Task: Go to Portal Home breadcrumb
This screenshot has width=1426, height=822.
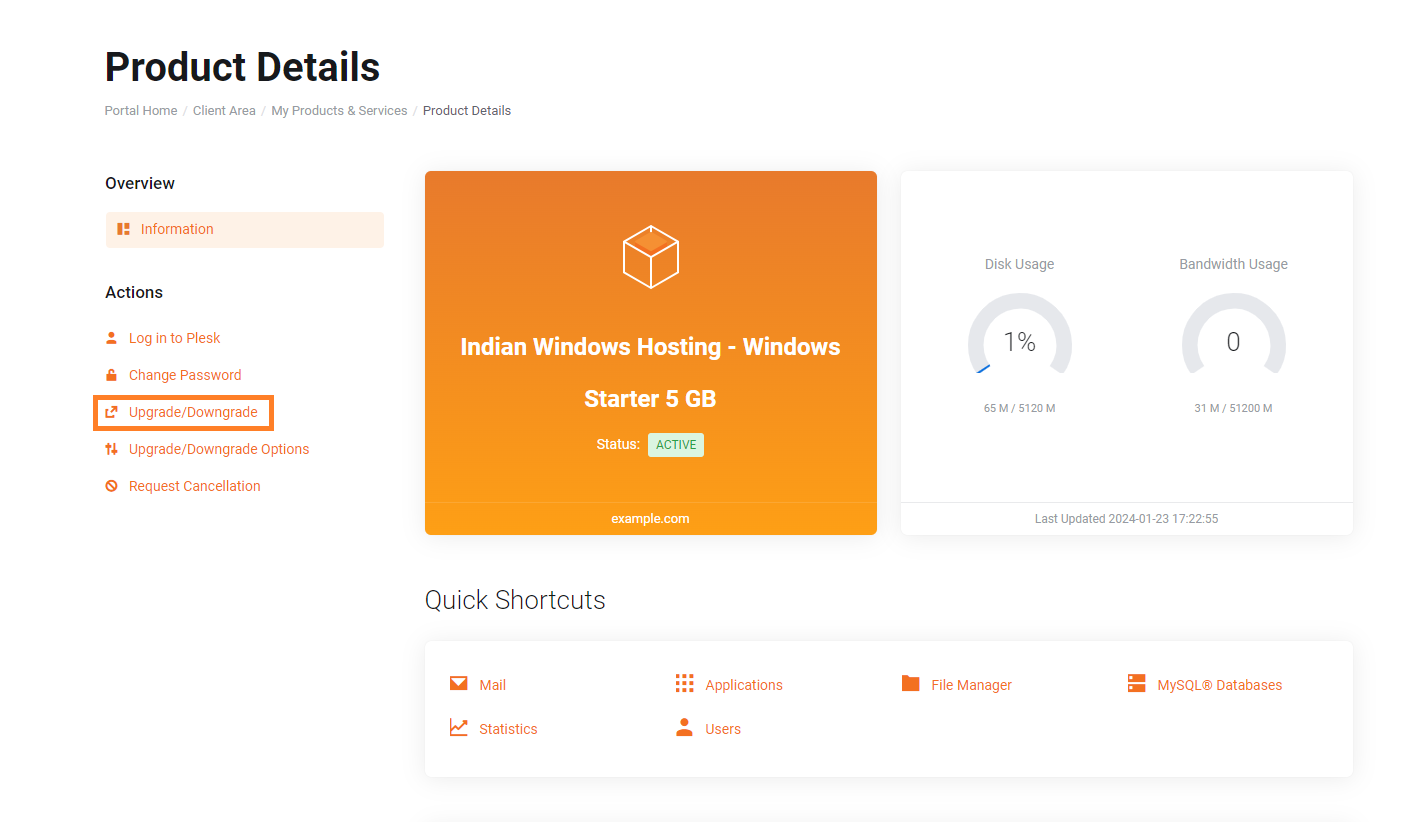Action: [141, 111]
